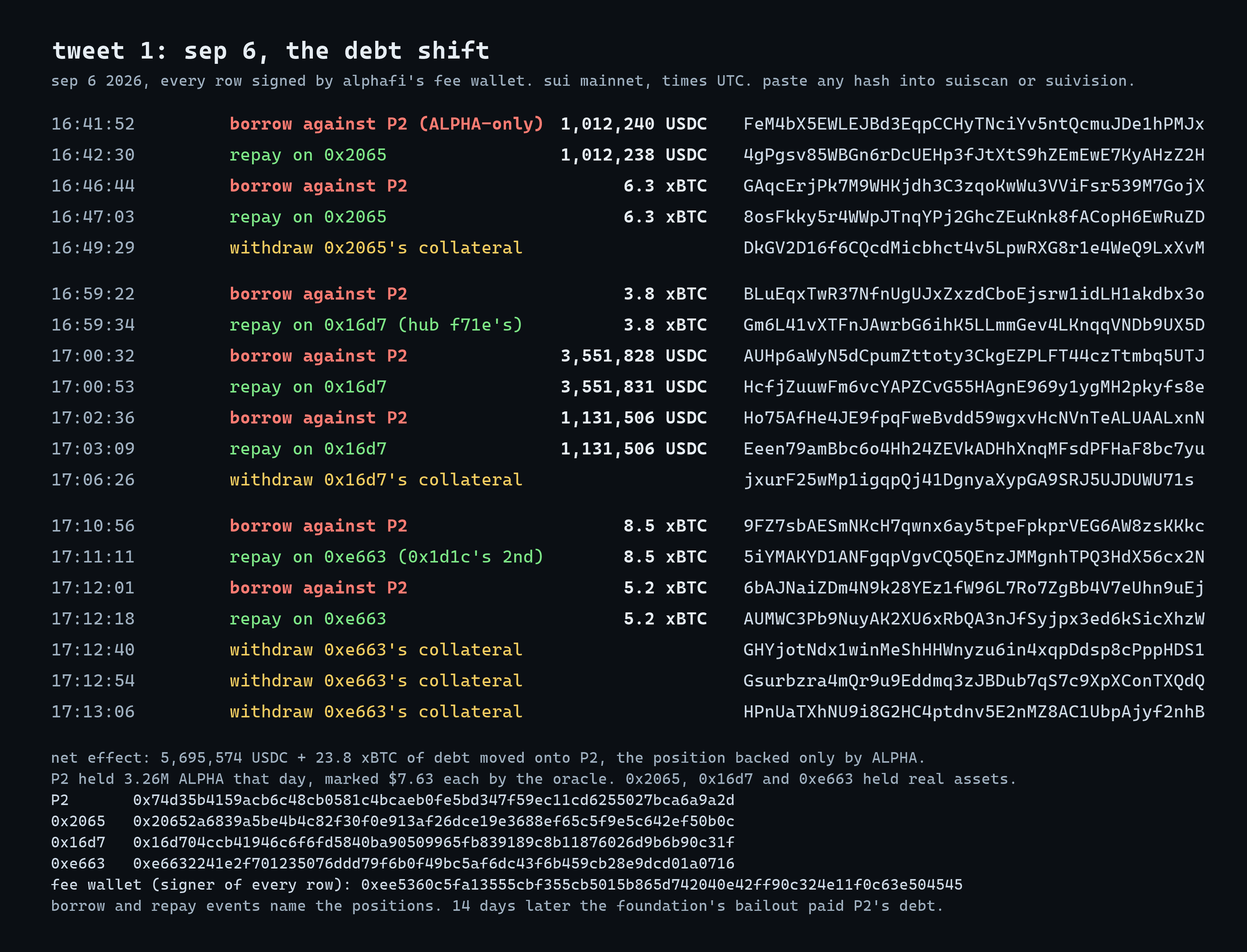
Task: Click the 16:42:30 "repay on 0x2065" label
Action: [308, 155]
